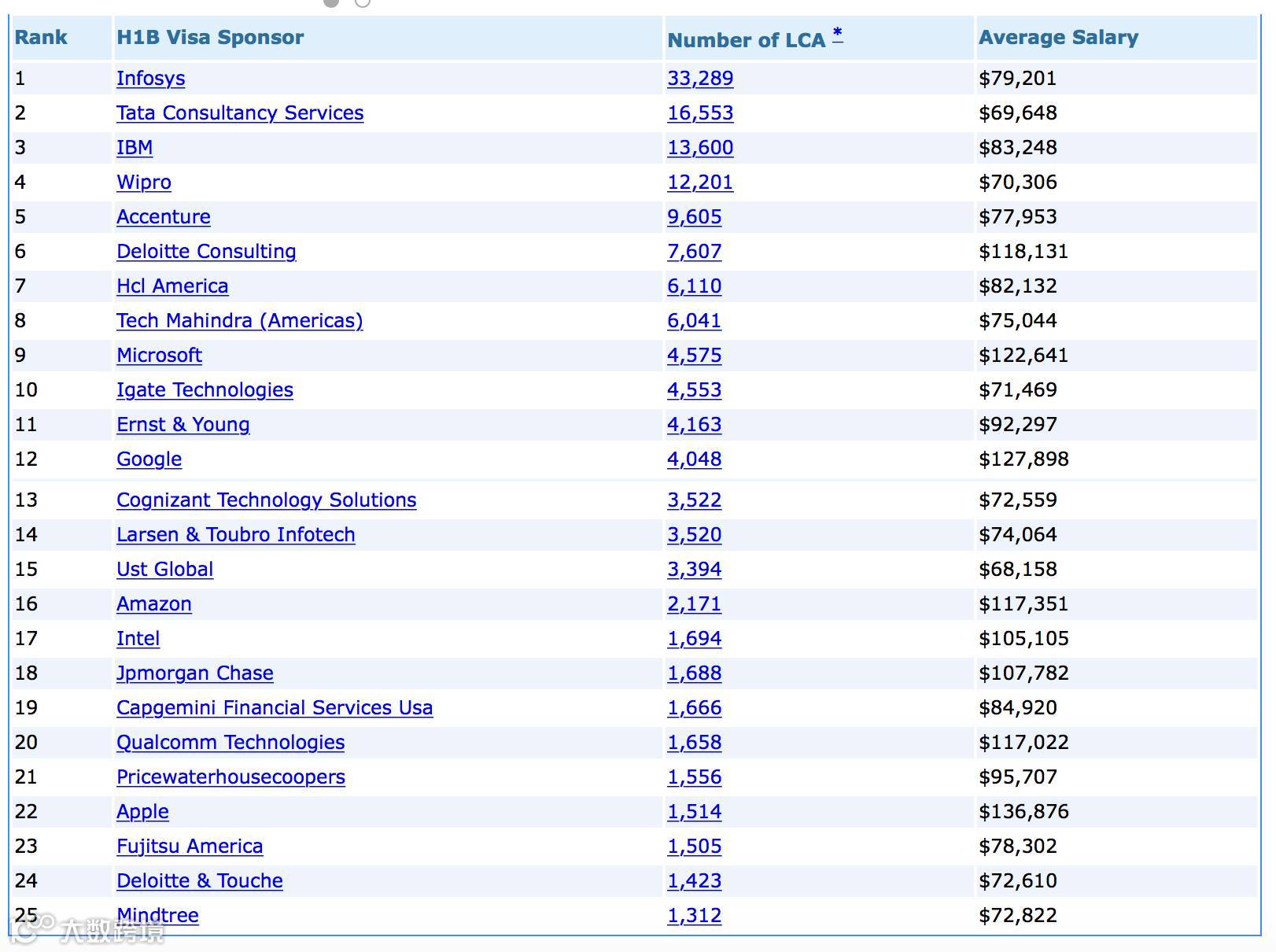The height and width of the screenshot is (952, 1276).
Task: Open the Ust Global link
Action: (x=165, y=570)
